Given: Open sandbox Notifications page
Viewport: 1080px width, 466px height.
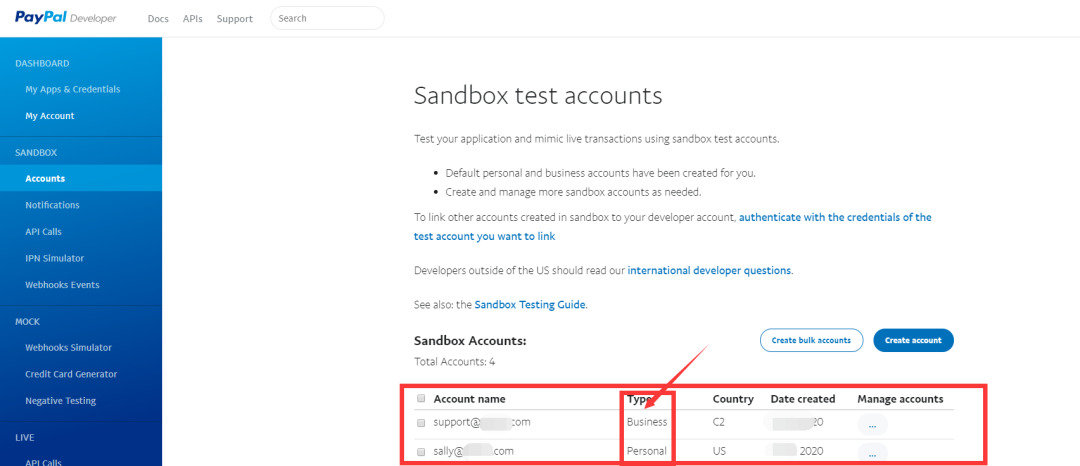Looking at the screenshot, I should click(x=52, y=205).
